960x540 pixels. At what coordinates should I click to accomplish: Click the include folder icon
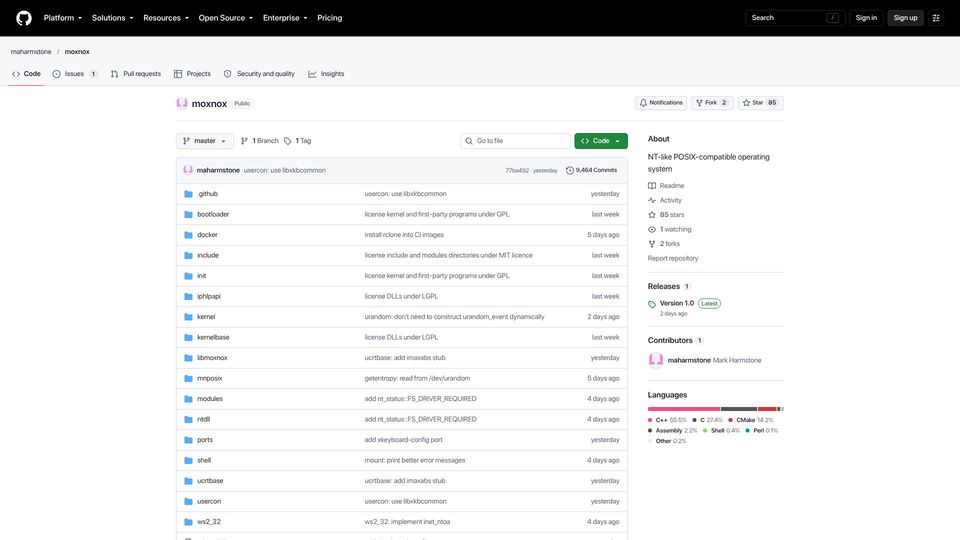pos(189,255)
